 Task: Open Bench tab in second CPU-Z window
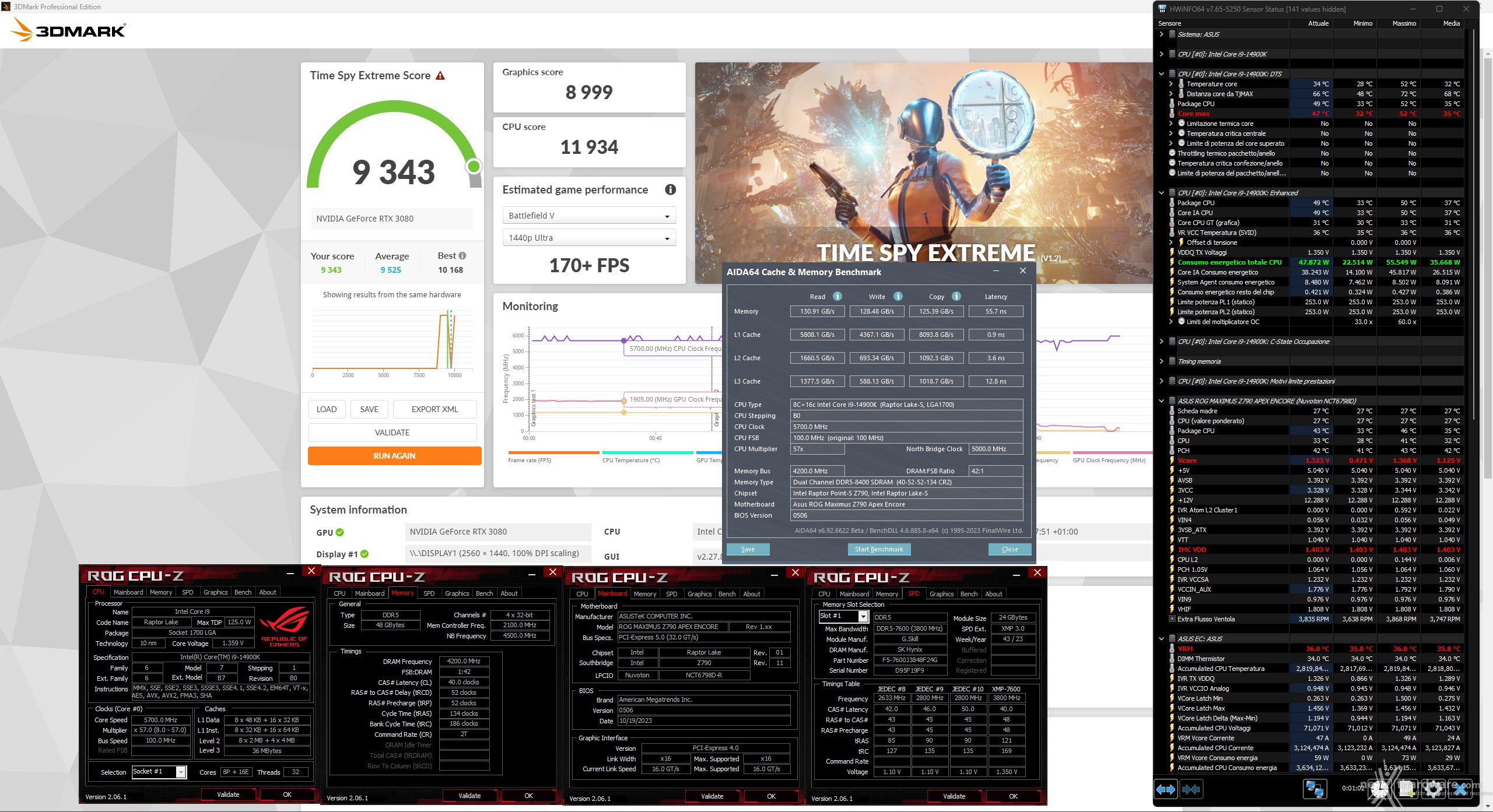[x=485, y=593]
